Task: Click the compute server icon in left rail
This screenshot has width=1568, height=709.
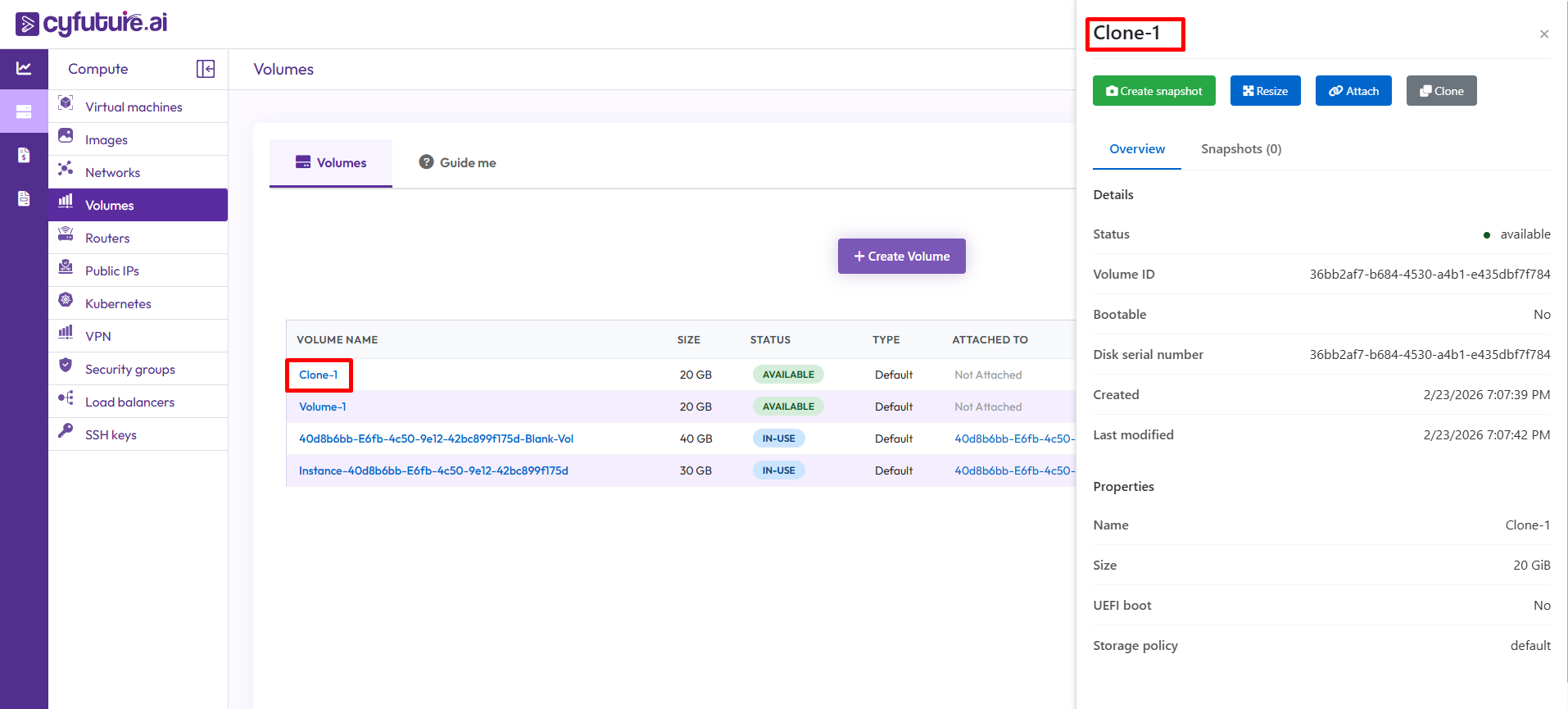Action: pyautogui.click(x=24, y=111)
